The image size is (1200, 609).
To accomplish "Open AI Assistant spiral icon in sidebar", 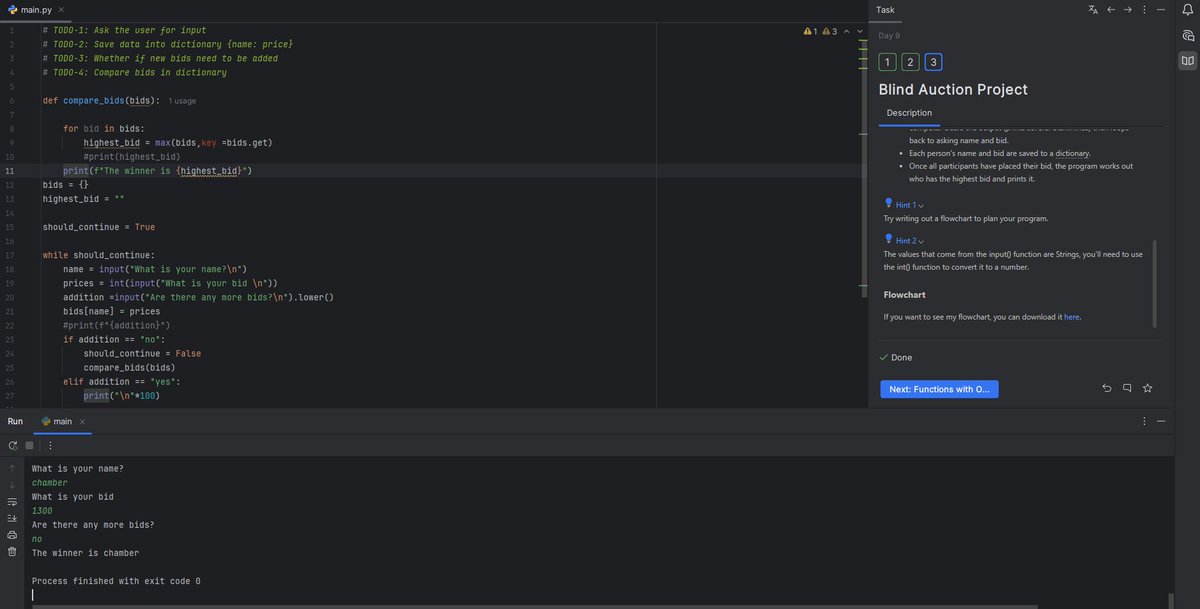I will click(1188, 35).
